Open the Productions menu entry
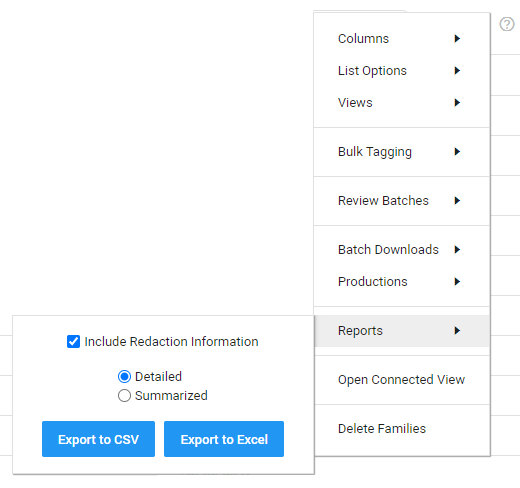The height and width of the screenshot is (488, 520). (402, 282)
